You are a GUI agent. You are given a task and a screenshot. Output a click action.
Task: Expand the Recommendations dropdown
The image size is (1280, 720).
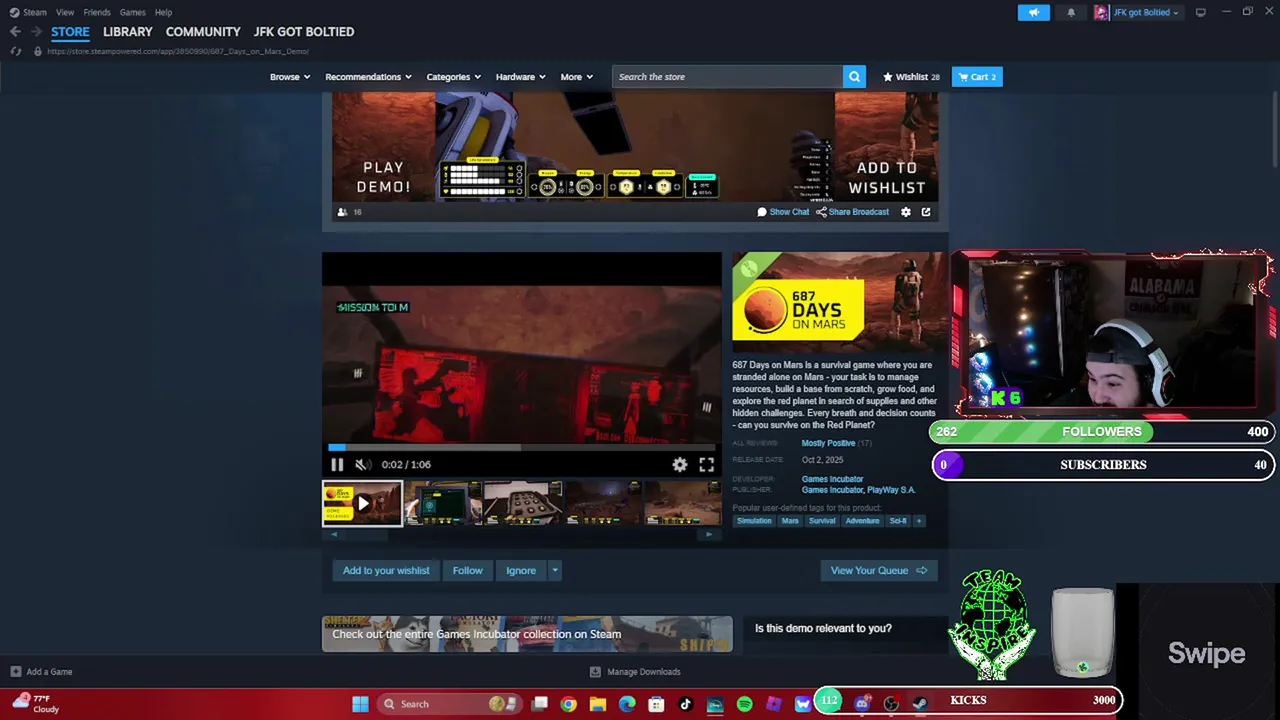[x=369, y=77]
